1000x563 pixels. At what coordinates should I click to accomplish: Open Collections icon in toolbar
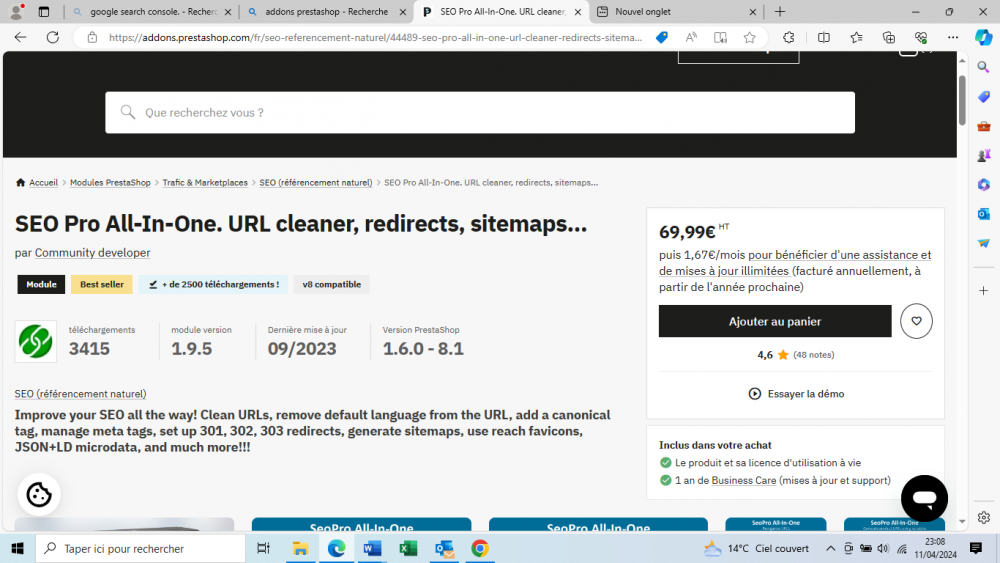point(889,38)
